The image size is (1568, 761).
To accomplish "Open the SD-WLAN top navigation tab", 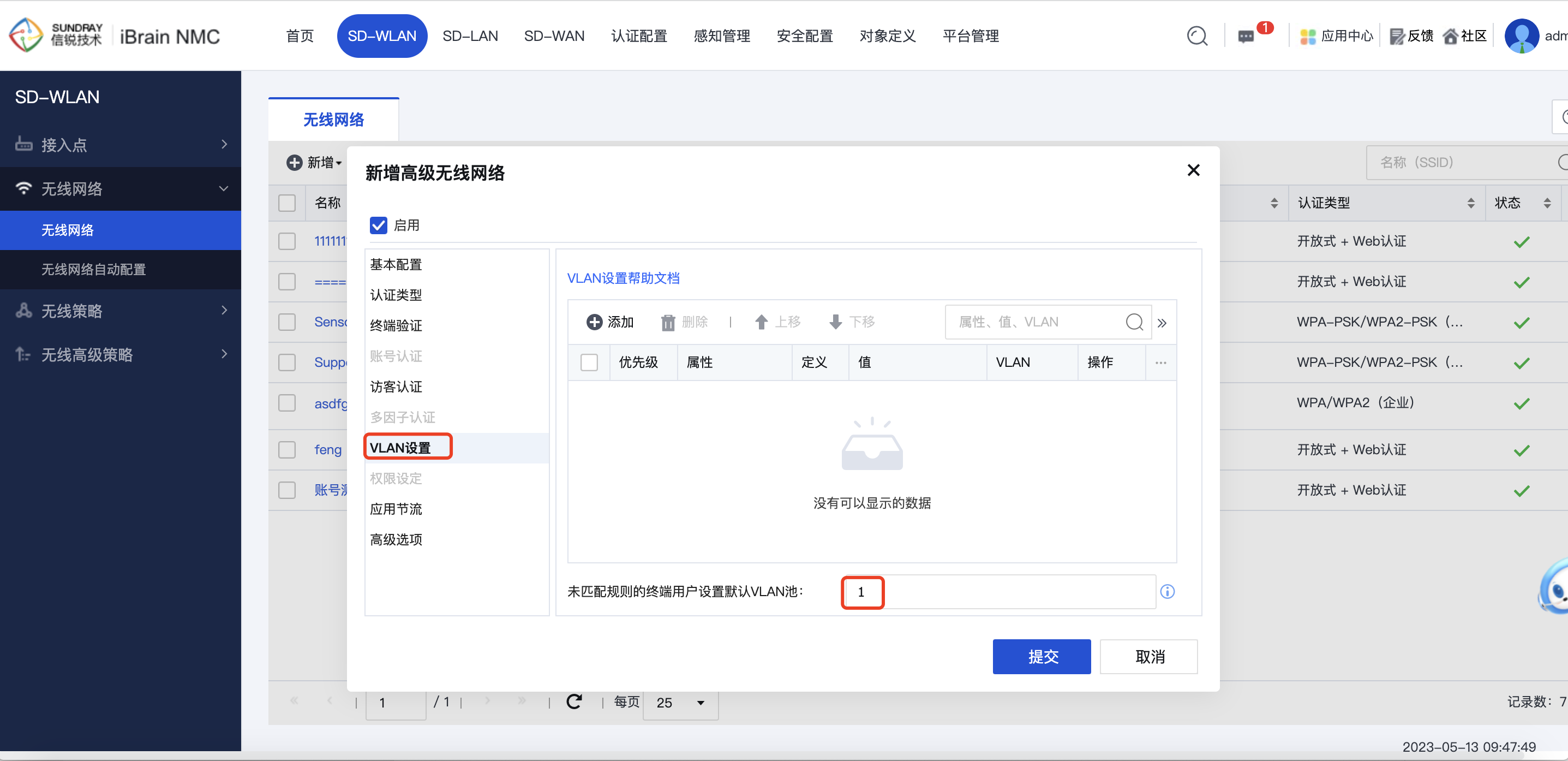I will pyautogui.click(x=382, y=36).
